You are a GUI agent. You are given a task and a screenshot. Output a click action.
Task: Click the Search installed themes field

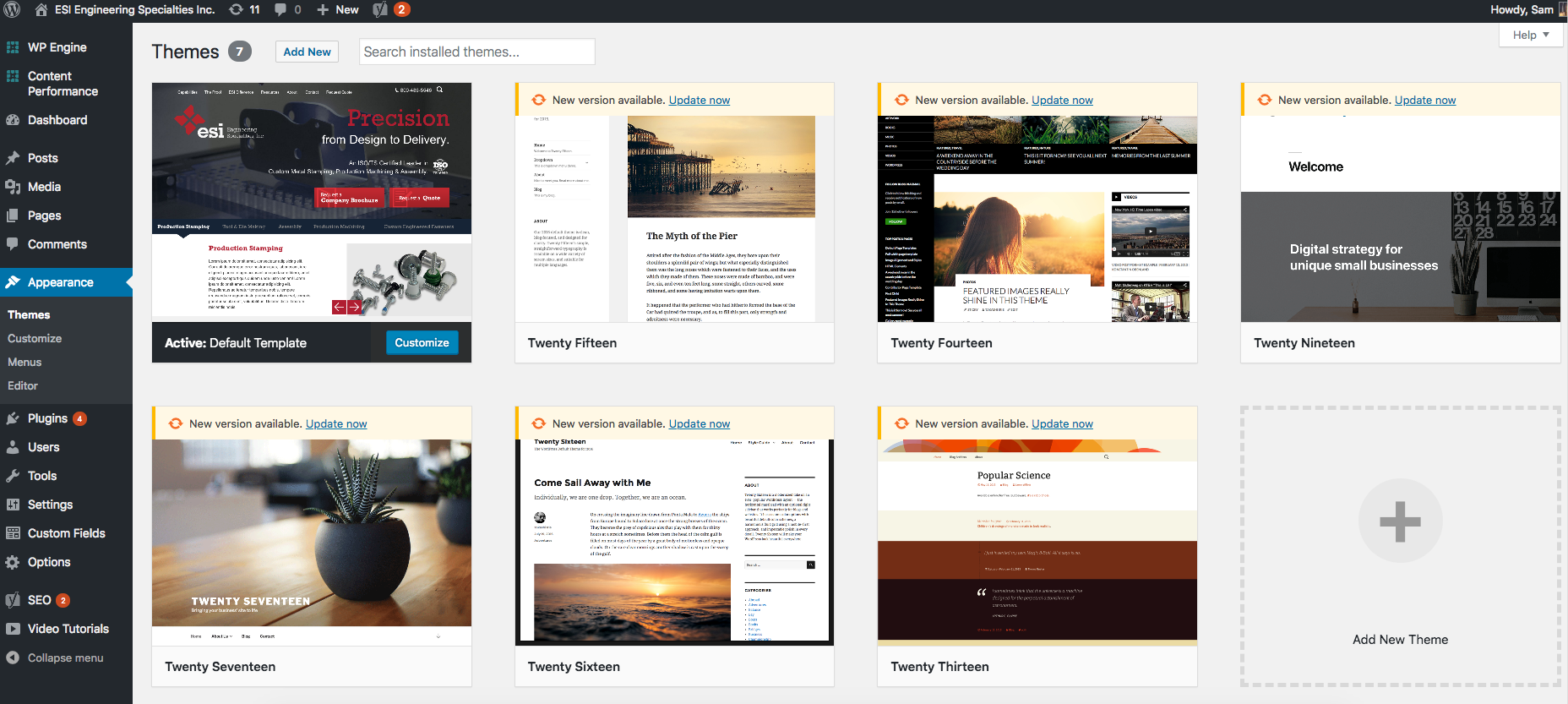tap(477, 52)
